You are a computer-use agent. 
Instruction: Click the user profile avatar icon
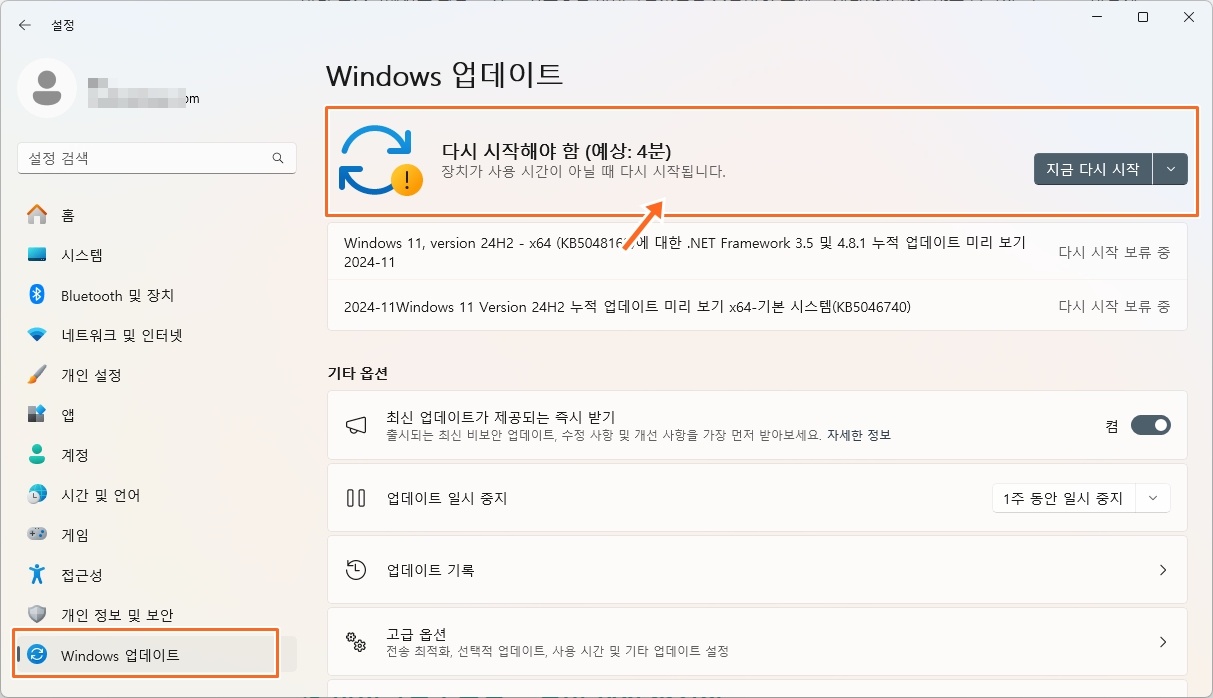coord(46,88)
